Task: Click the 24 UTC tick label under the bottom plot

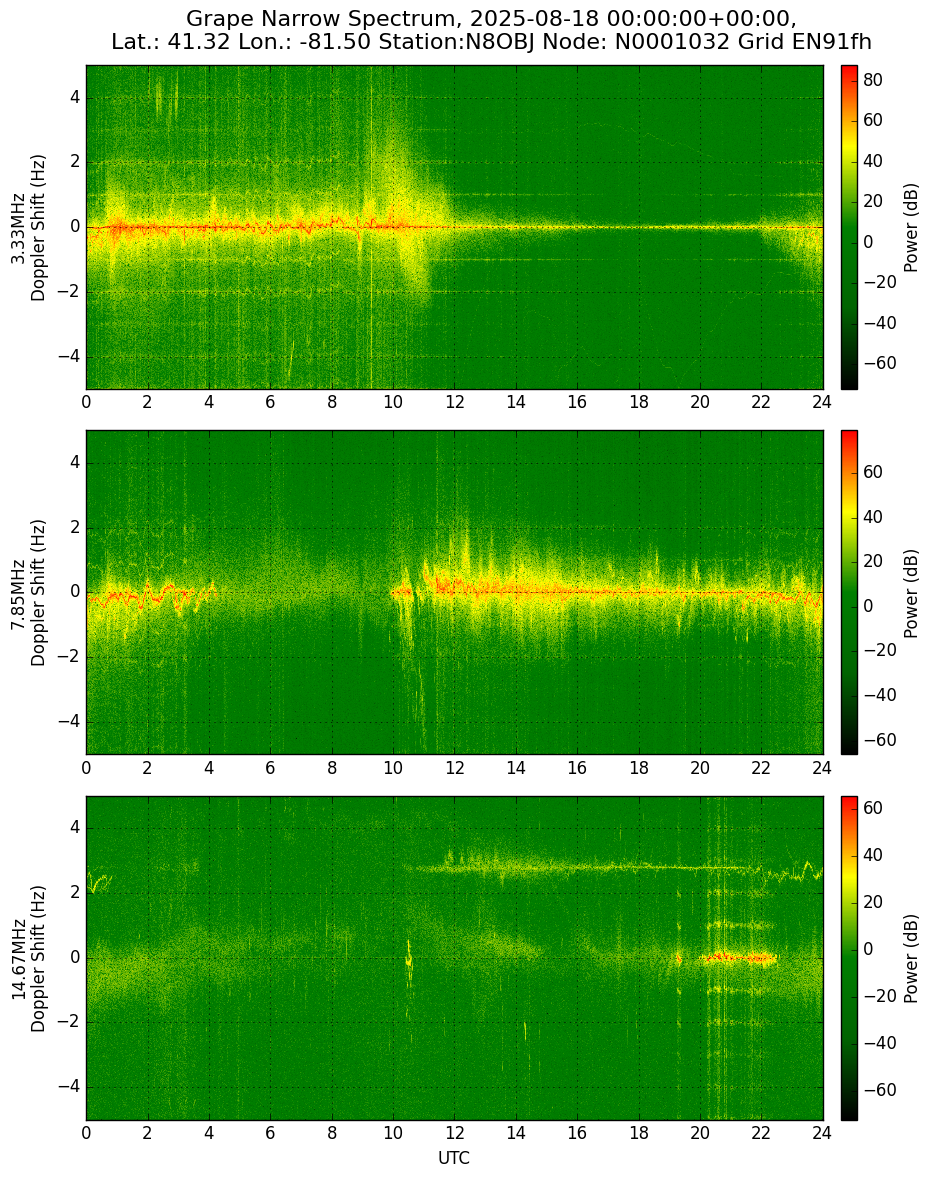Action: [822, 1133]
